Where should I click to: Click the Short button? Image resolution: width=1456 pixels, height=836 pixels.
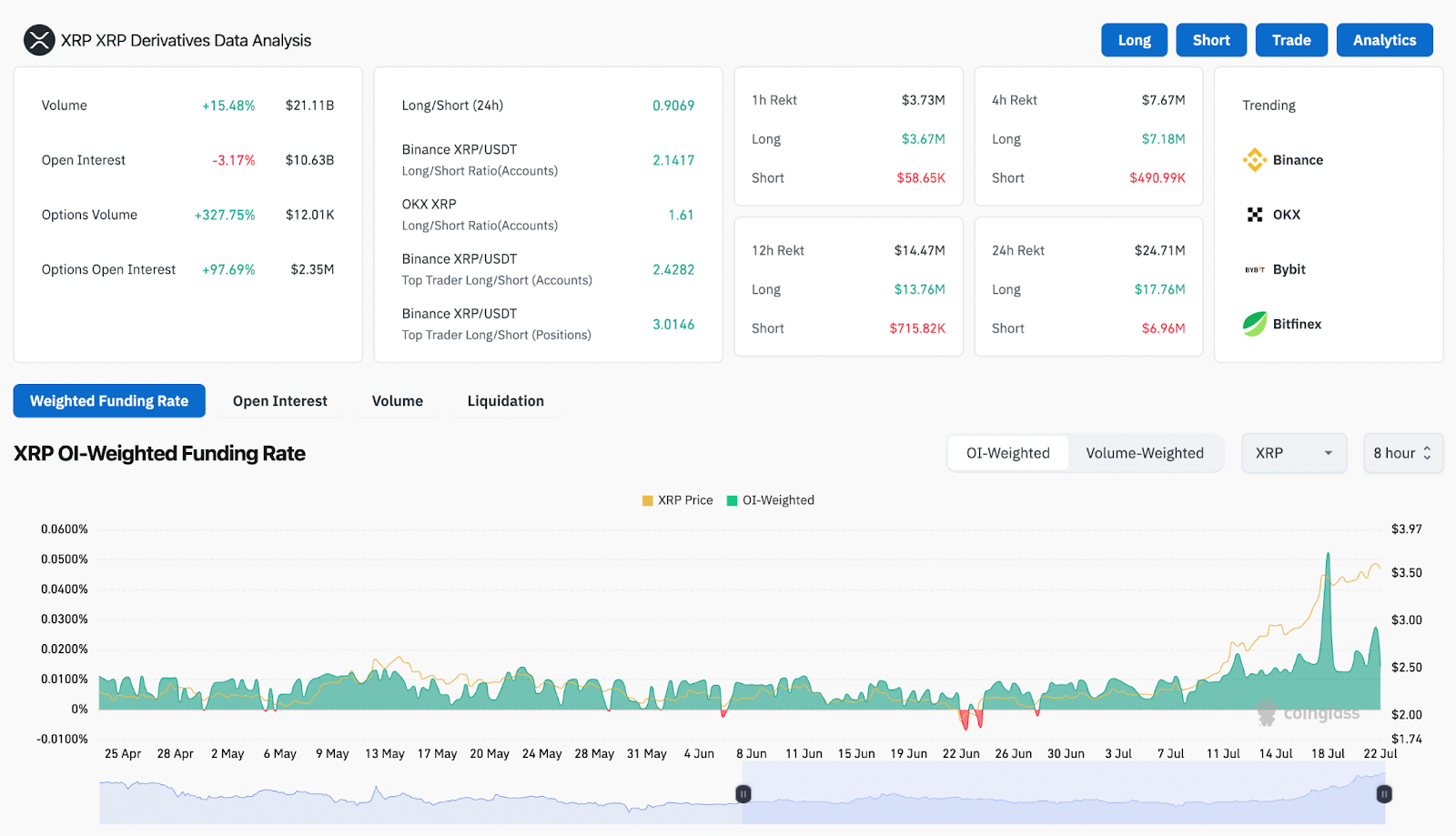coord(1211,40)
